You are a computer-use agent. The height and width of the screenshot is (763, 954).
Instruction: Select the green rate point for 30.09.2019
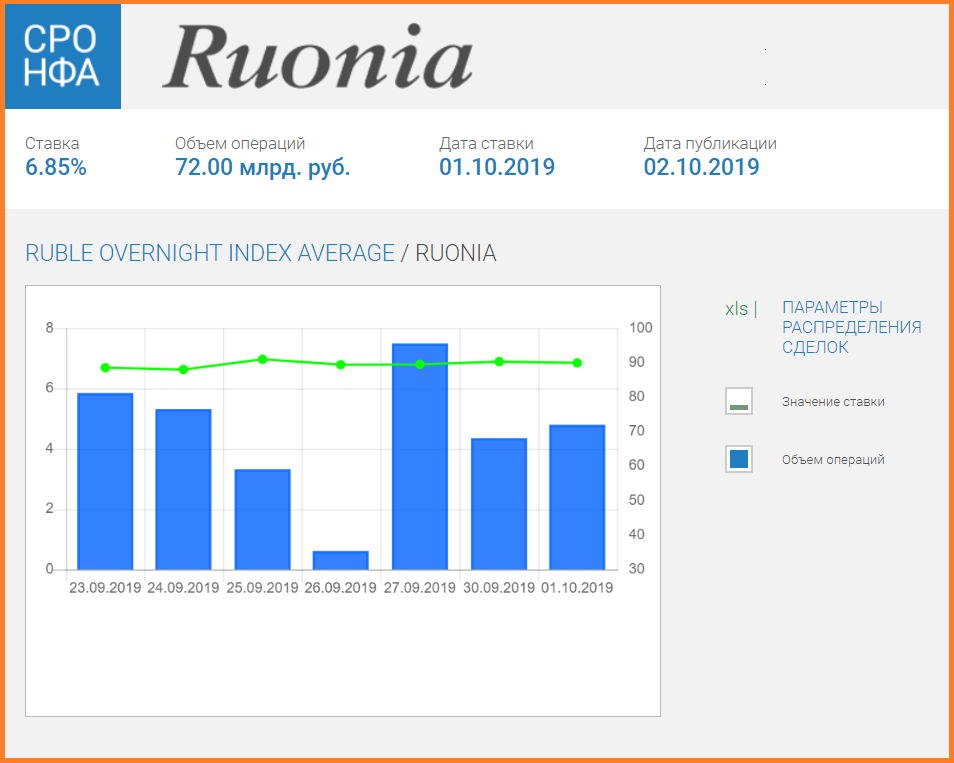[x=499, y=362]
